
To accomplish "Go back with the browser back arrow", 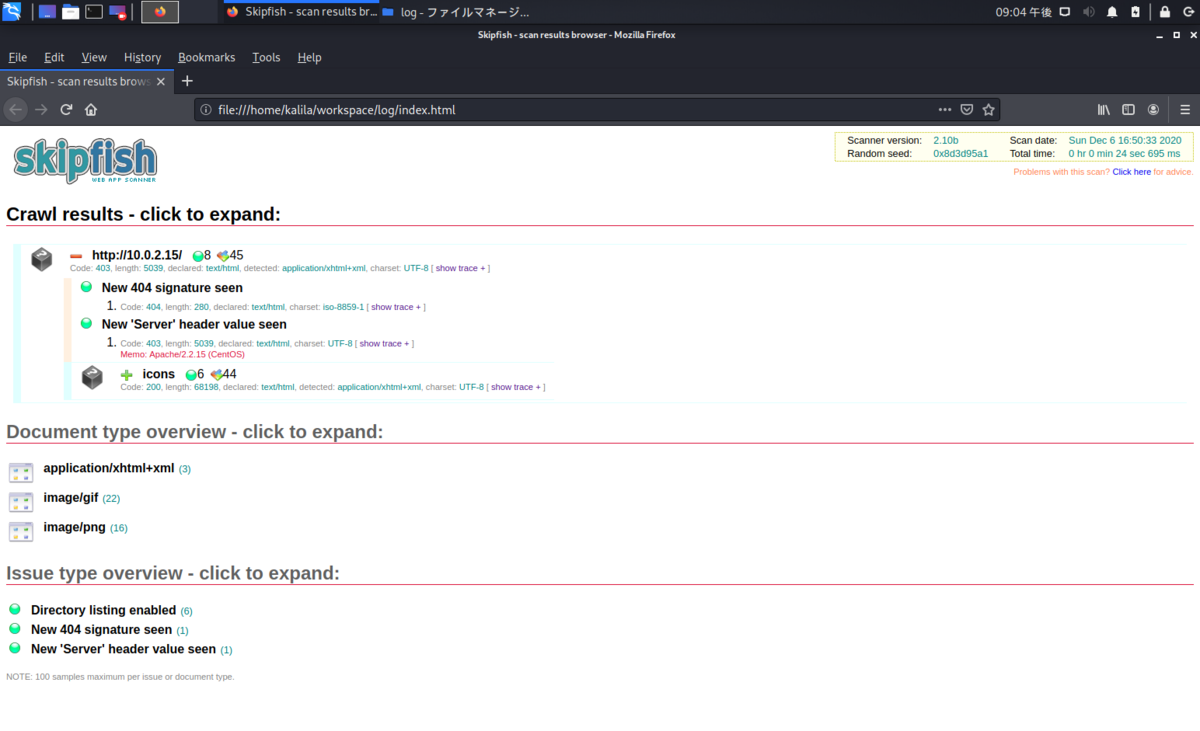I will (x=16, y=109).
